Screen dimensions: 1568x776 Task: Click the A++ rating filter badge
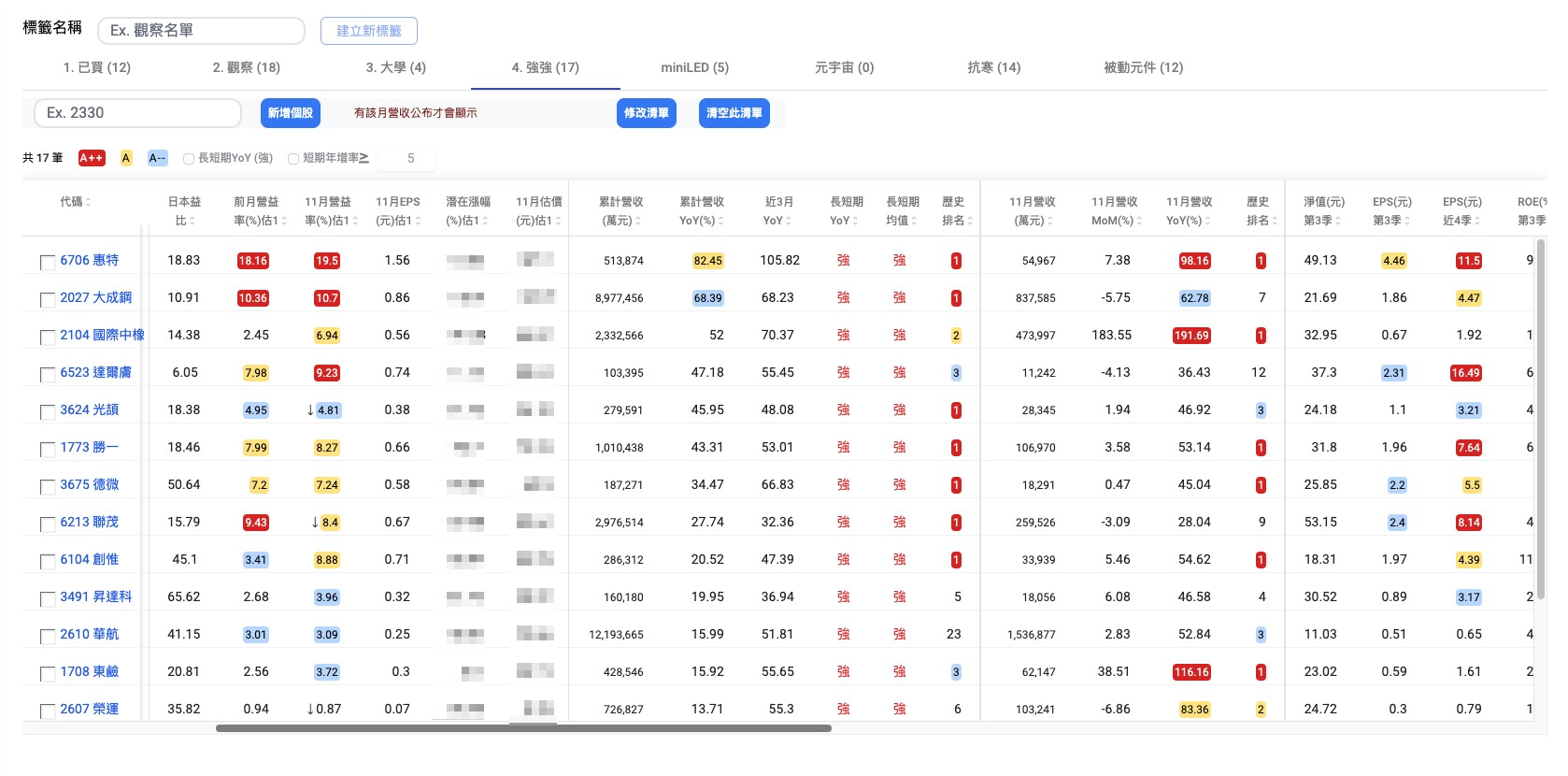point(92,158)
